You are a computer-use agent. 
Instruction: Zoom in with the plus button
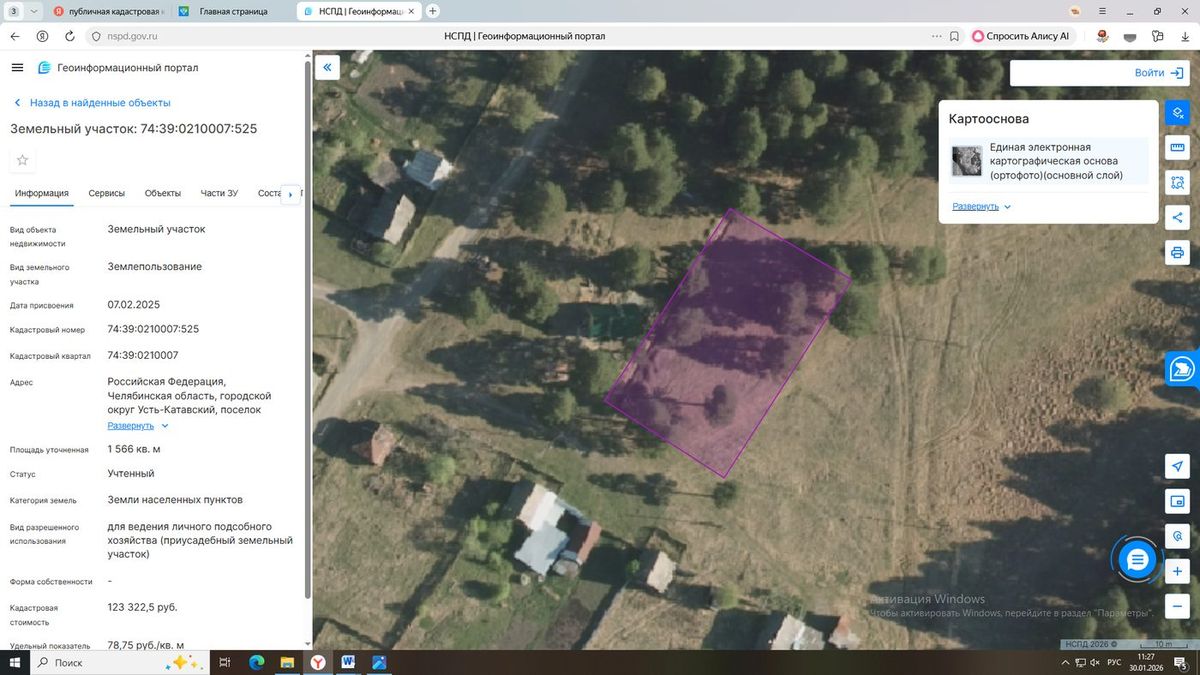(x=1177, y=572)
